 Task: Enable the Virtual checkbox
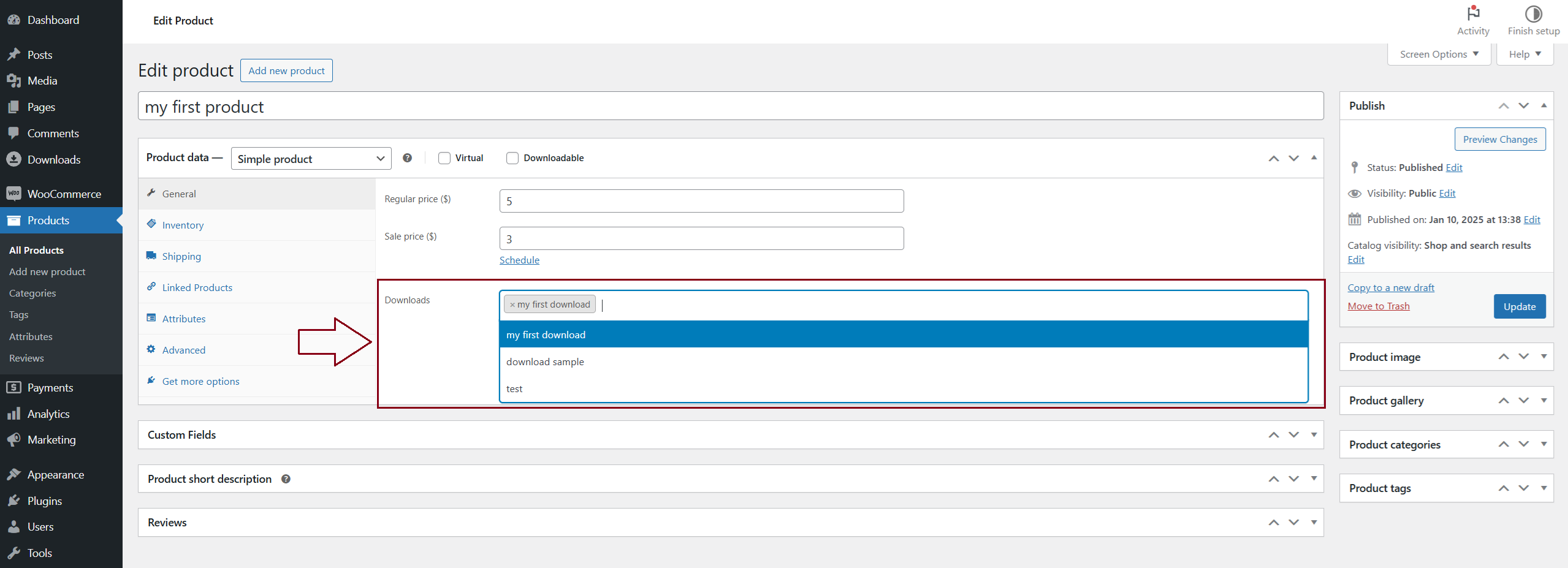pos(444,158)
